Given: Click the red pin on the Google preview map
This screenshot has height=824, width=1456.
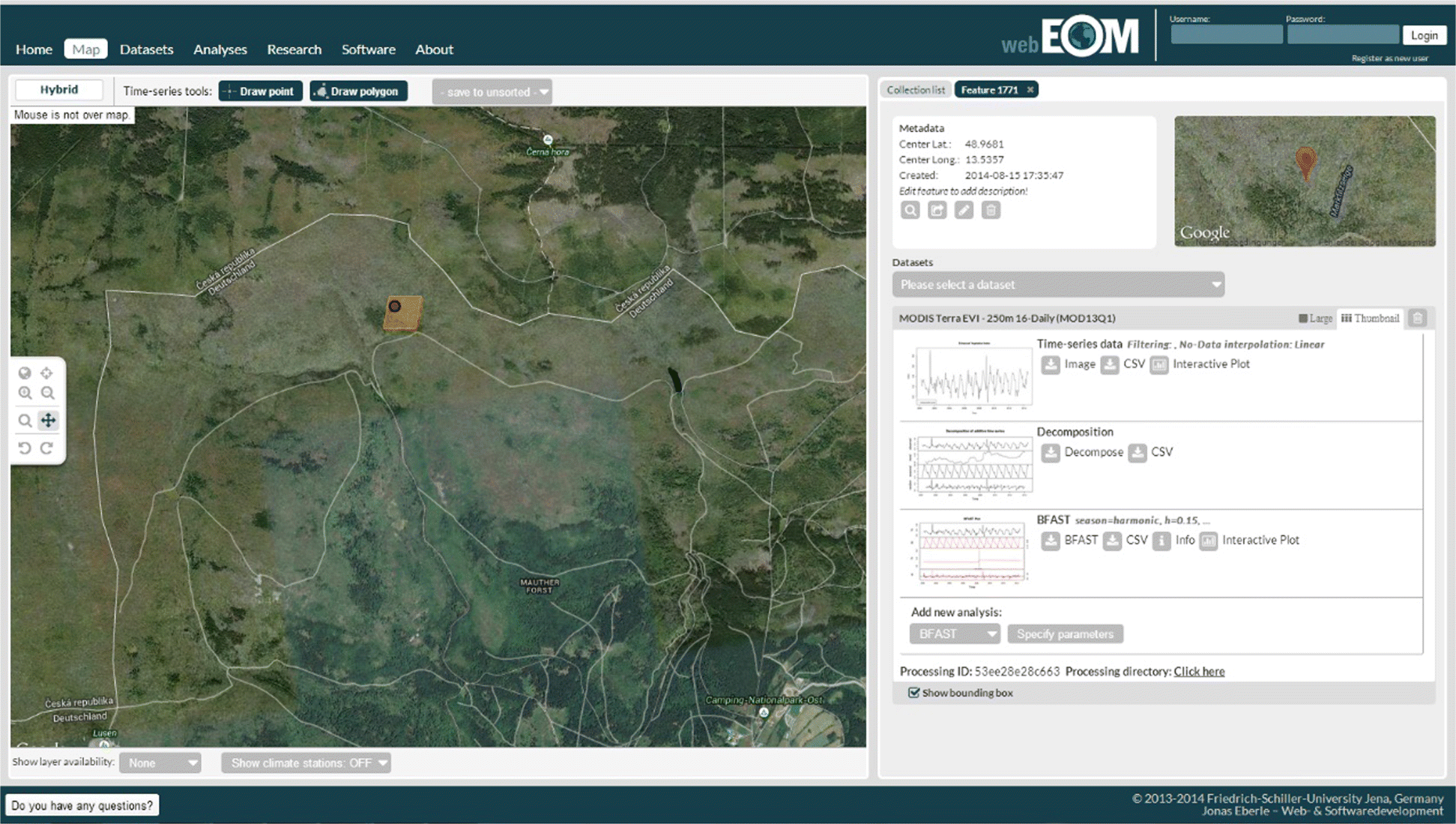Looking at the screenshot, I should (x=1305, y=163).
